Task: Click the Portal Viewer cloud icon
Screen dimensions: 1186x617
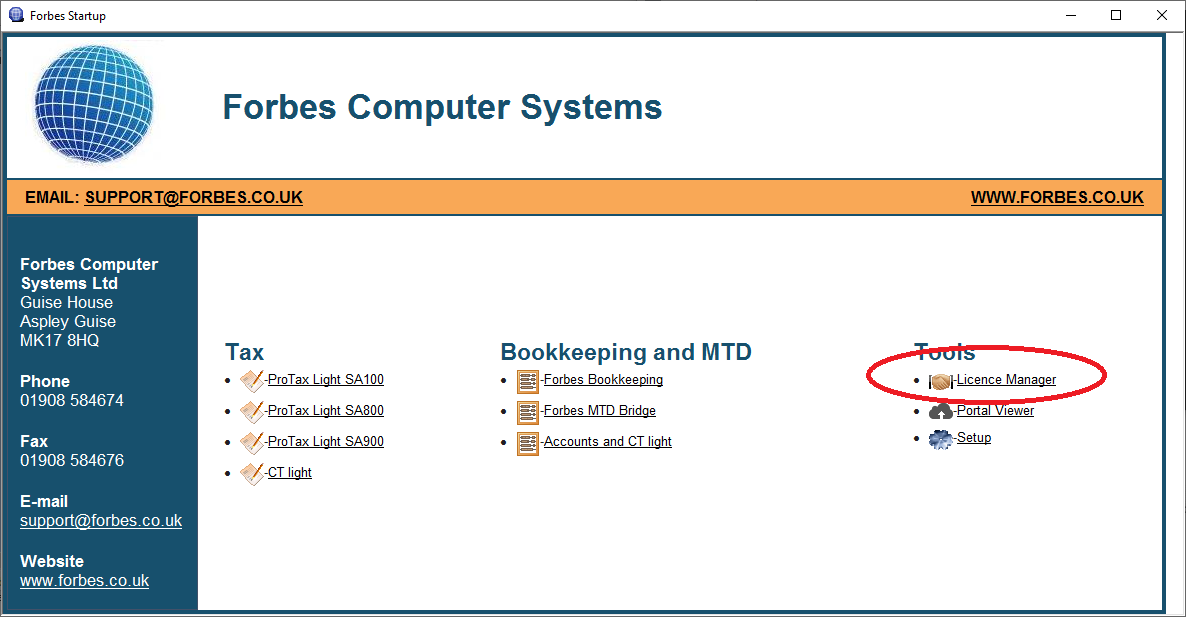Action: pos(941,411)
